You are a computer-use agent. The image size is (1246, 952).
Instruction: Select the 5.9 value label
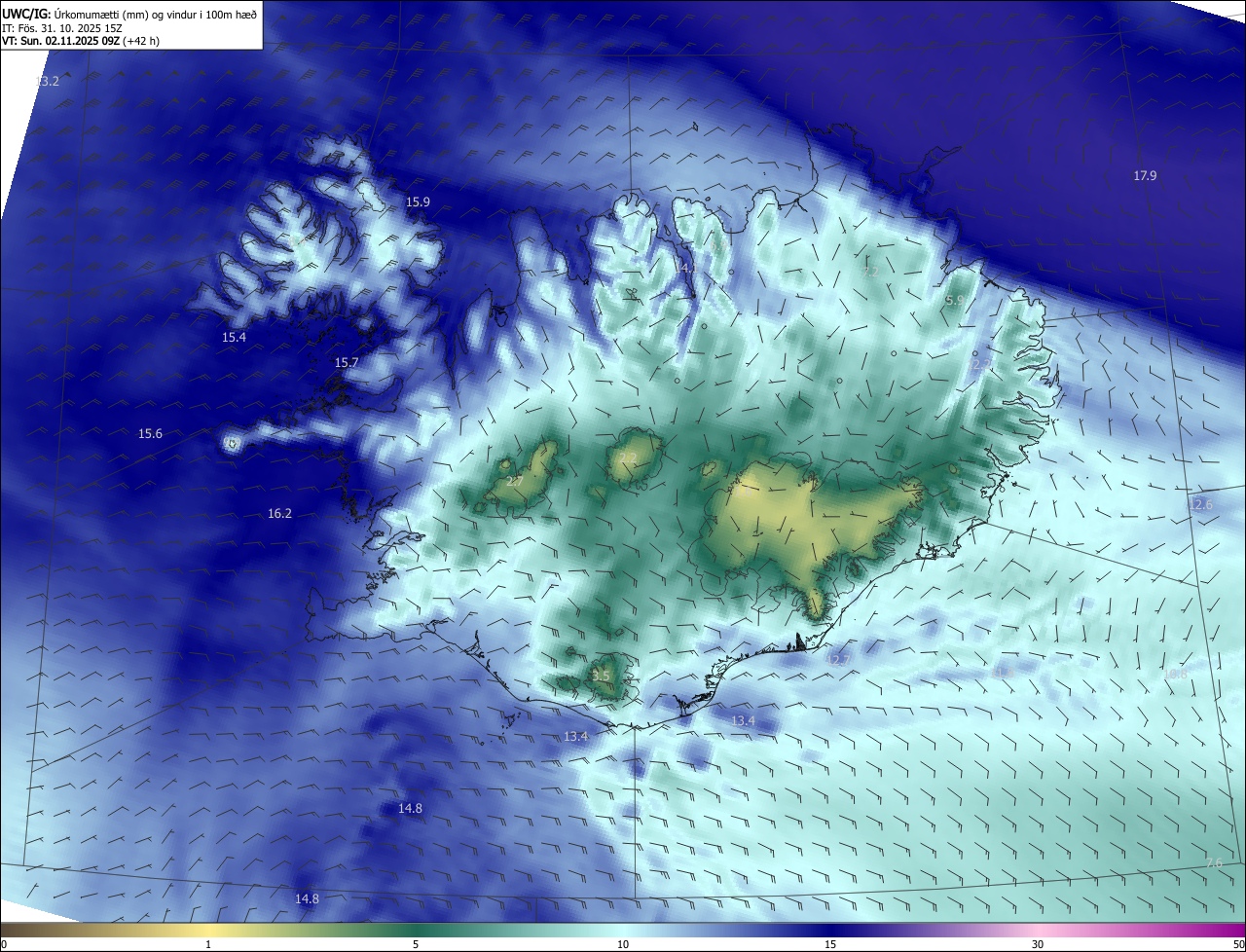(x=955, y=302)
